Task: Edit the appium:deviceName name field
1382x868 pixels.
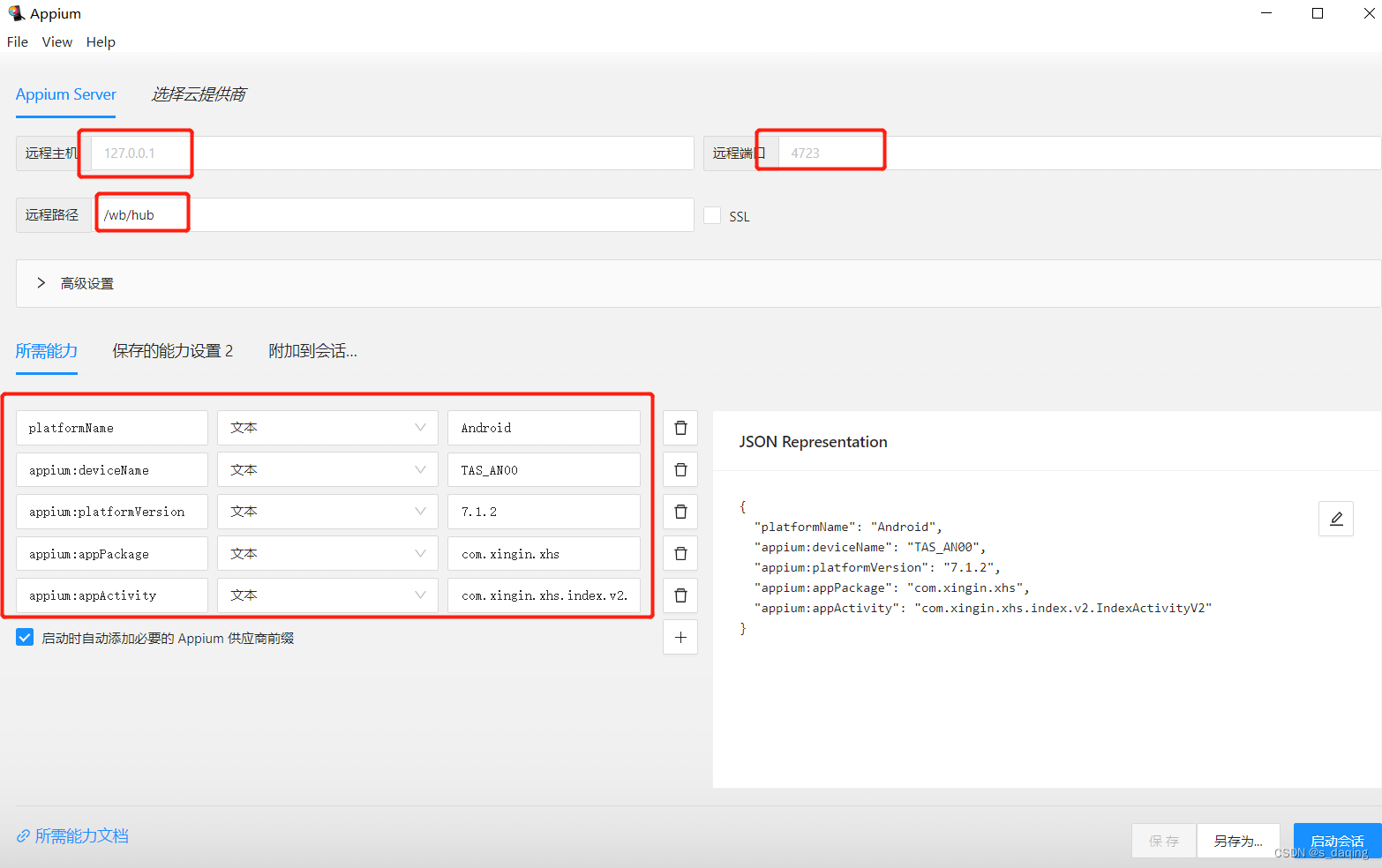Action: [x=112, y=470]
